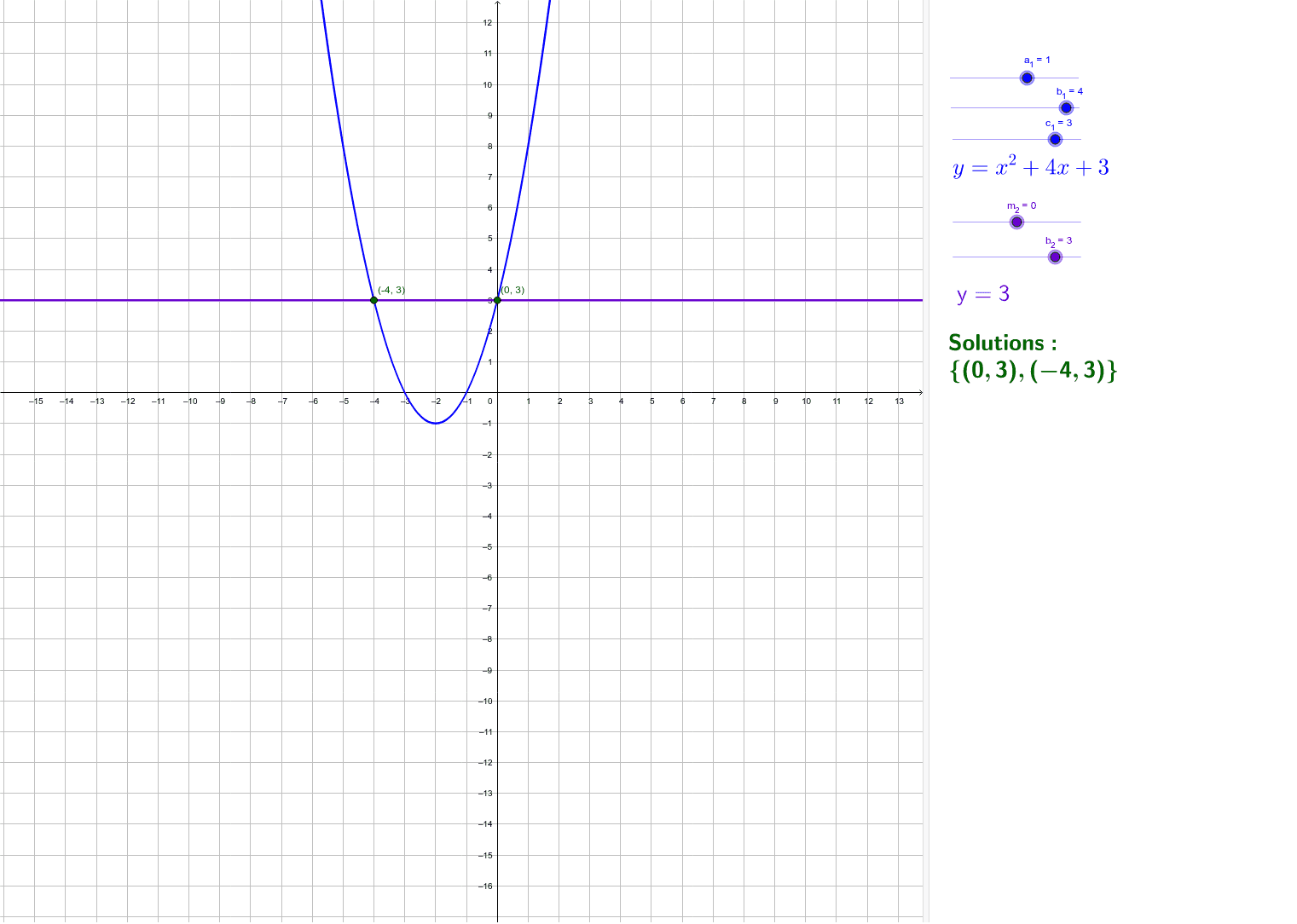Click the m2 = 0 slider label
Viewport: 1297px width, 924px height.
click(1022, 205)
